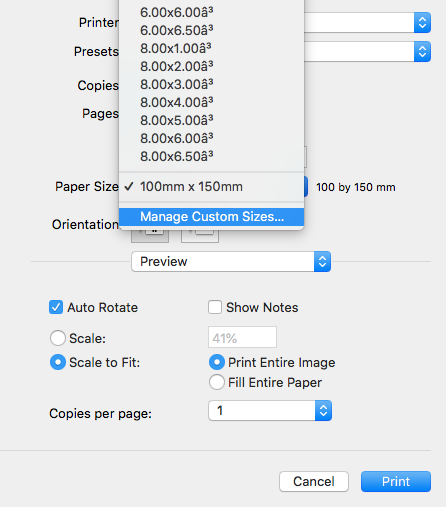Choose Manage Custom Sizes… menu entry
Image resolution: width=446 pixels, height=507 pixels.
point(211,217)
